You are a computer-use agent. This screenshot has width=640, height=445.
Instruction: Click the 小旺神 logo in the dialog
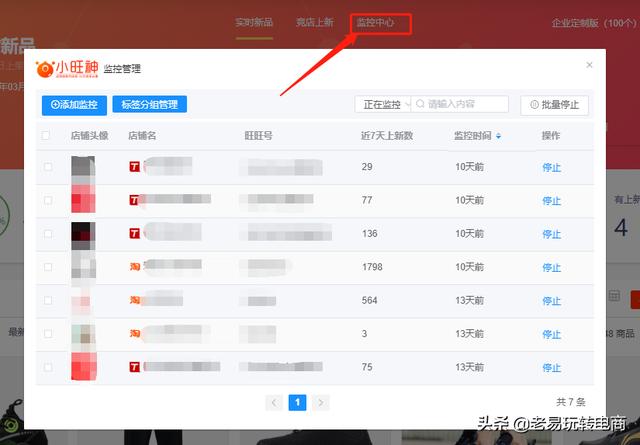point(67,69)
